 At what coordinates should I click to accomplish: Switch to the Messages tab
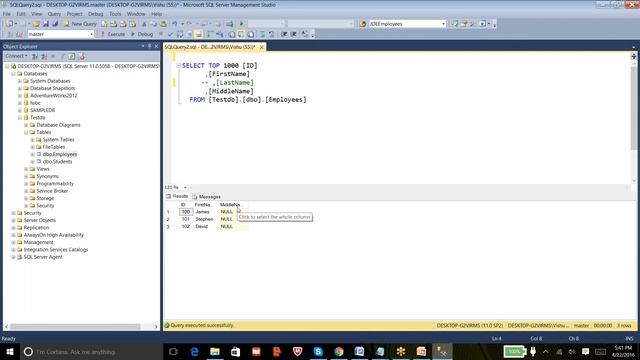click(x=206, y=197)
